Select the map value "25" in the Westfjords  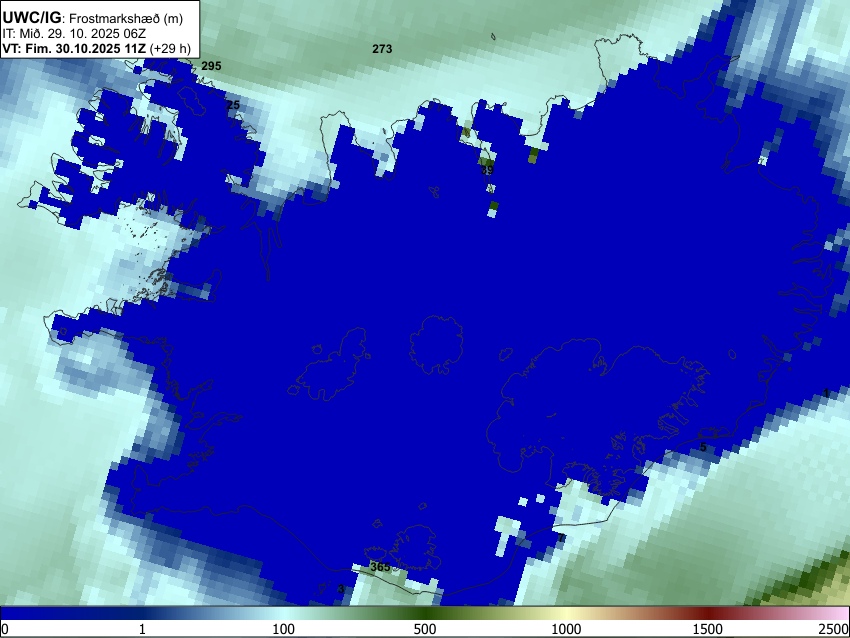point(233,105)
